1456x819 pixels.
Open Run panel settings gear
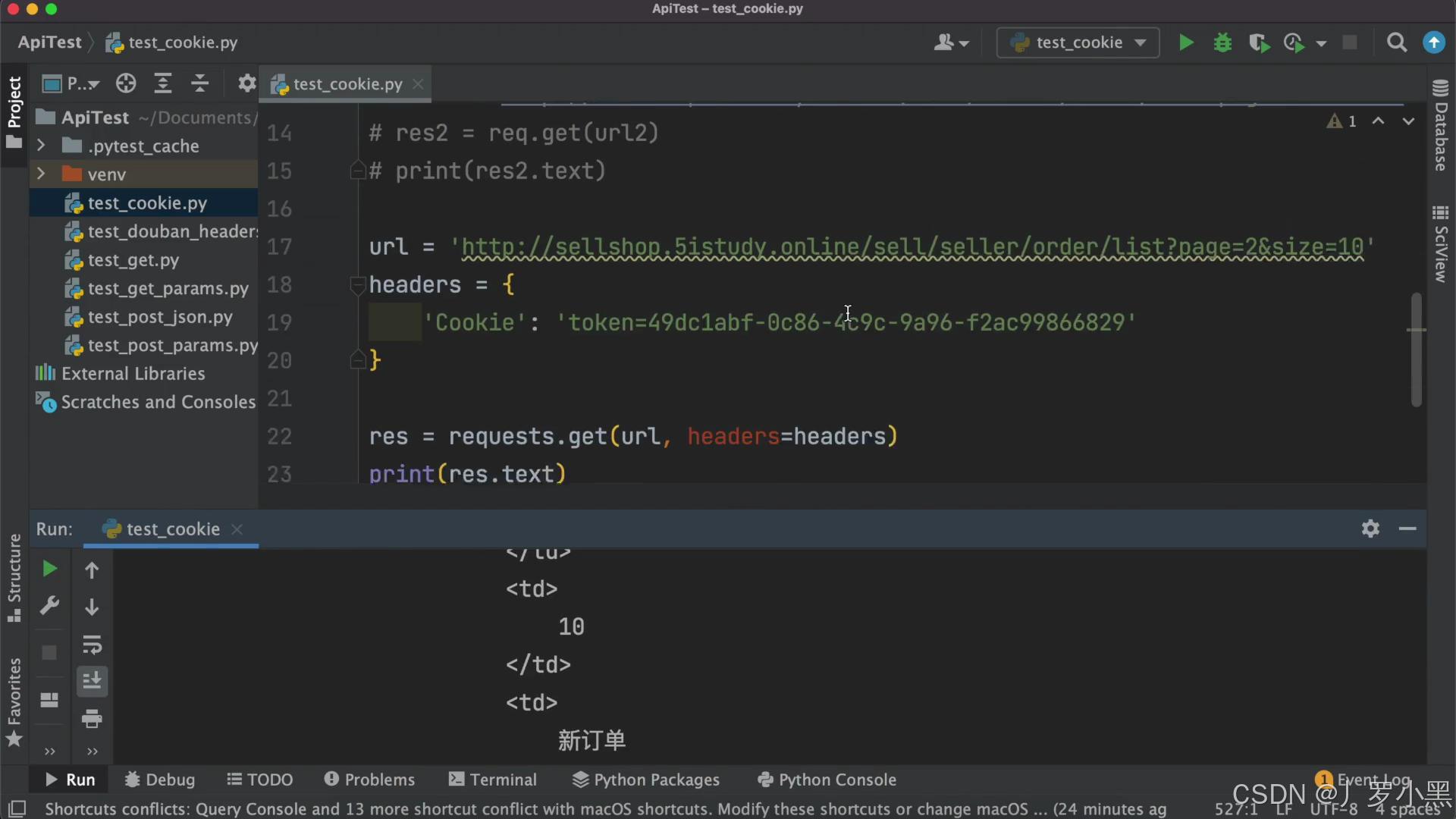[1370, 529]
